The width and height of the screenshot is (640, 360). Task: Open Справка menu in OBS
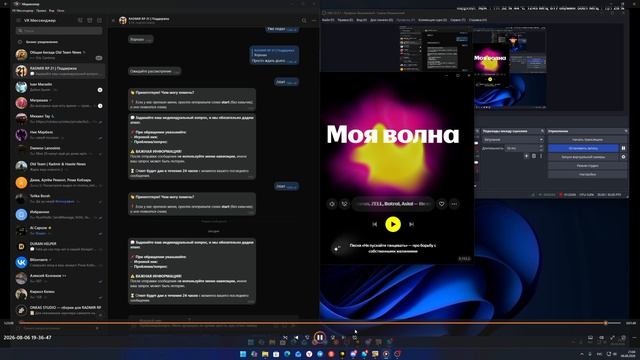pos(478,20)
